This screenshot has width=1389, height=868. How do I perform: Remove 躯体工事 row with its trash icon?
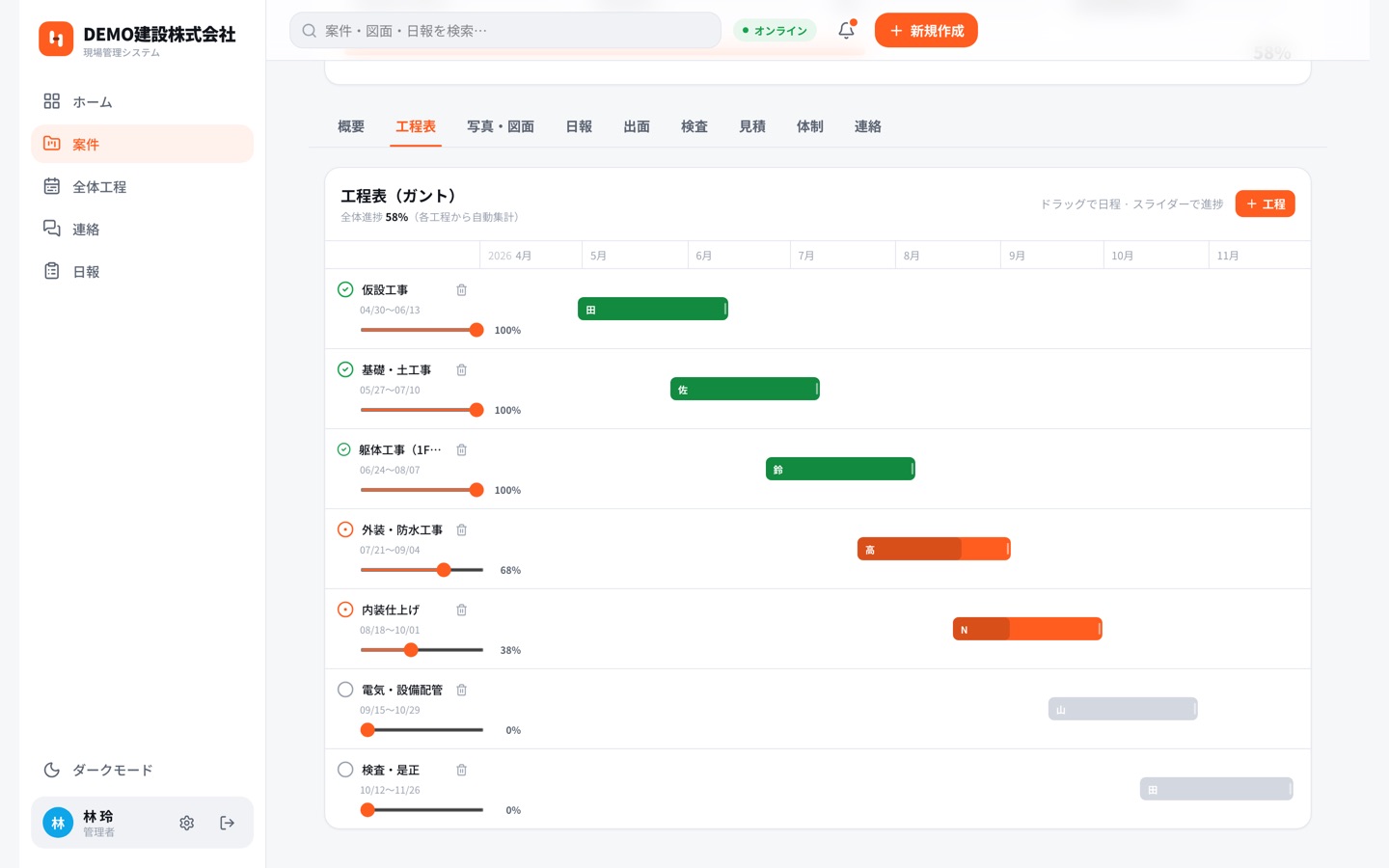pos(462,450)
